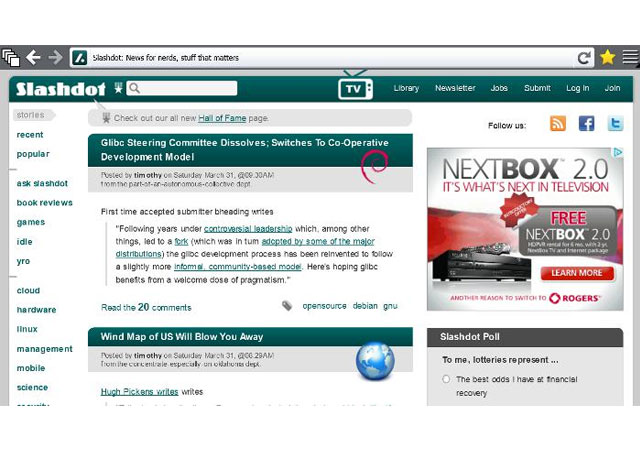Screen dimensions: 640x450
Task: Click the search magnifier icon
Action: [134, 88]
